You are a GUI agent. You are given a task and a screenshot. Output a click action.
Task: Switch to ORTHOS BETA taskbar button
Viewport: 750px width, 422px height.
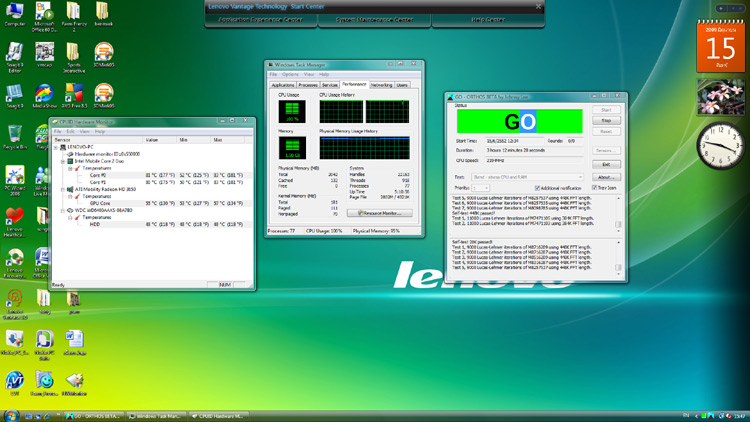pos(94,416)
